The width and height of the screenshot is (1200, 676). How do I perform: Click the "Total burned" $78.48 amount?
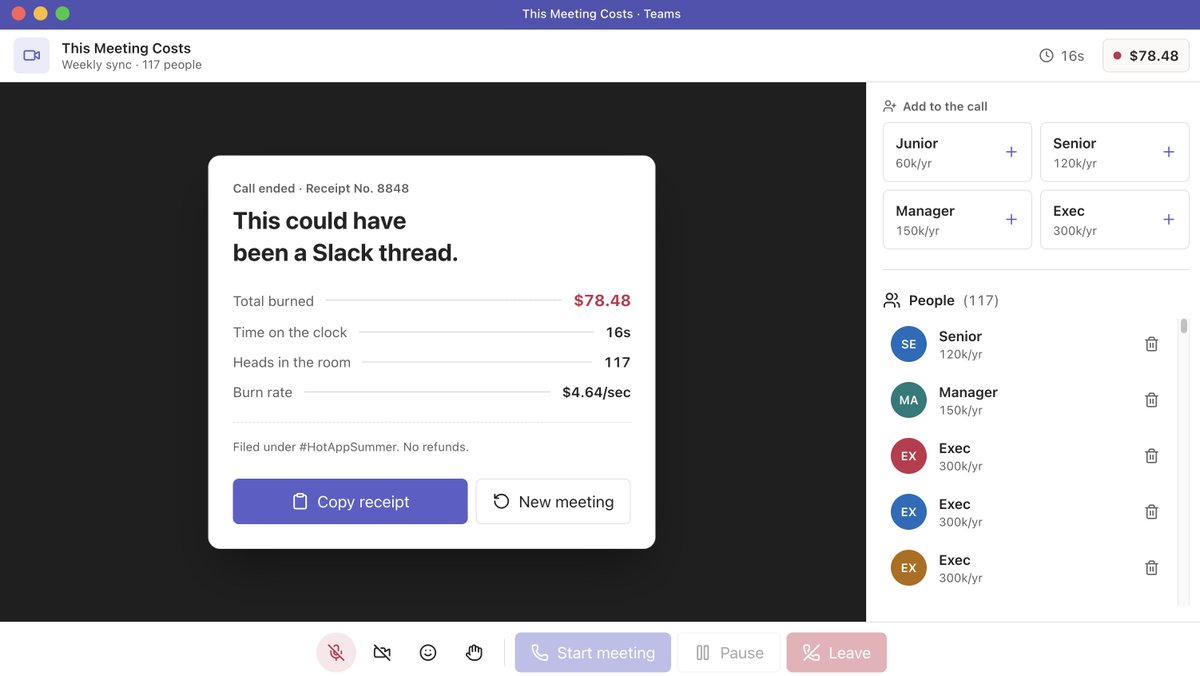tap(602, 301)
